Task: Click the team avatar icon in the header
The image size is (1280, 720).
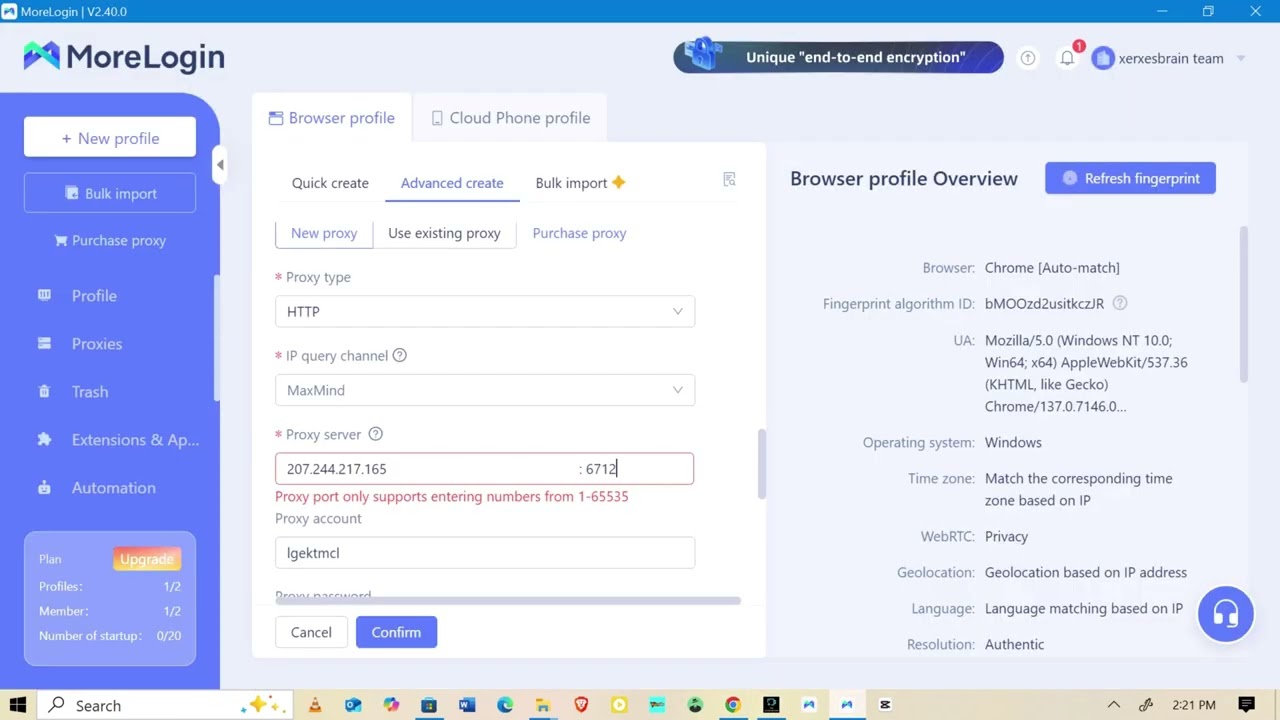Action: 1103,58
